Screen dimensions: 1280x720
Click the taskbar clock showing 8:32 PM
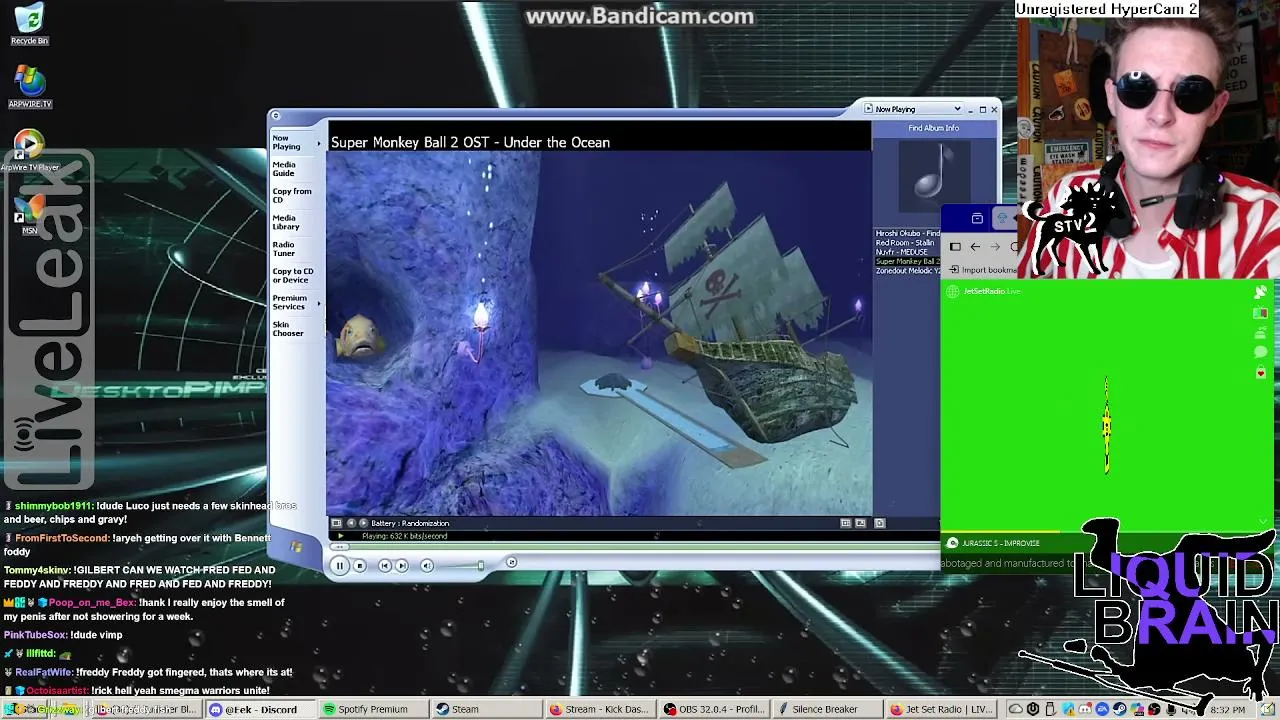point(1227,710)
